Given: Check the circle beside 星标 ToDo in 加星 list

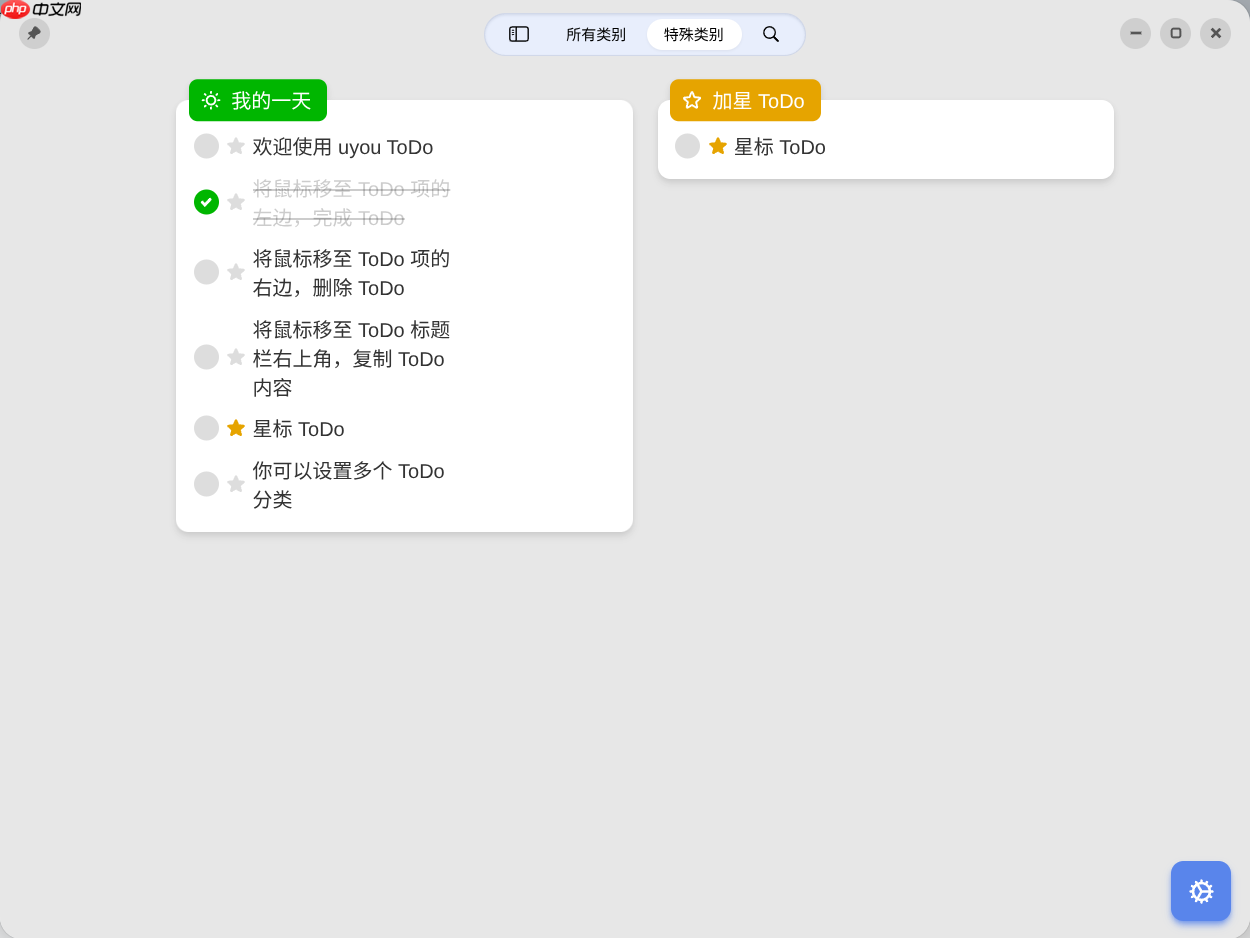Looking at the screenshot, I should coord(687,146).
